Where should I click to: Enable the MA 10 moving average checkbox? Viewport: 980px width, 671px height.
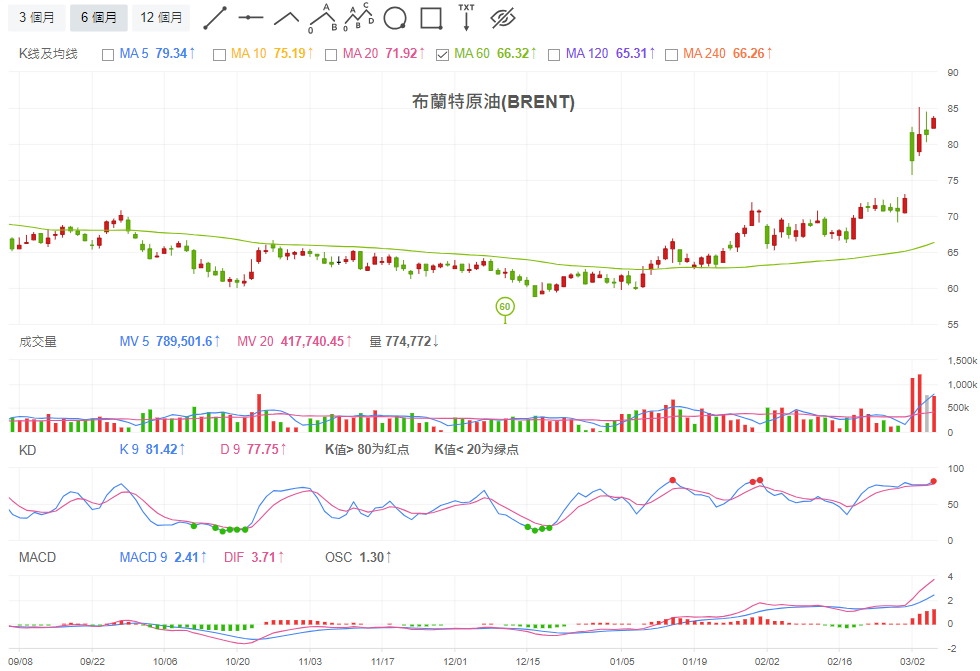[x=219, y=54]
